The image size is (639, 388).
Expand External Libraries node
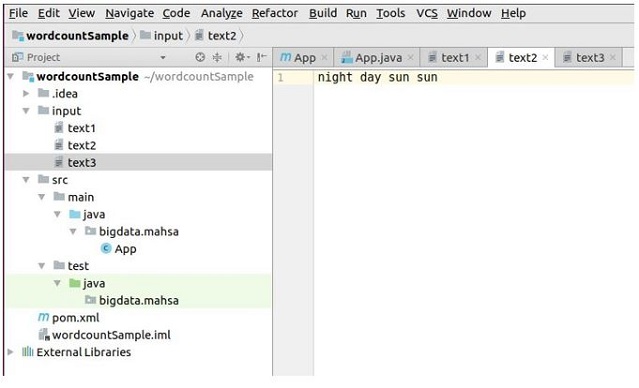[x=11, y=352]
